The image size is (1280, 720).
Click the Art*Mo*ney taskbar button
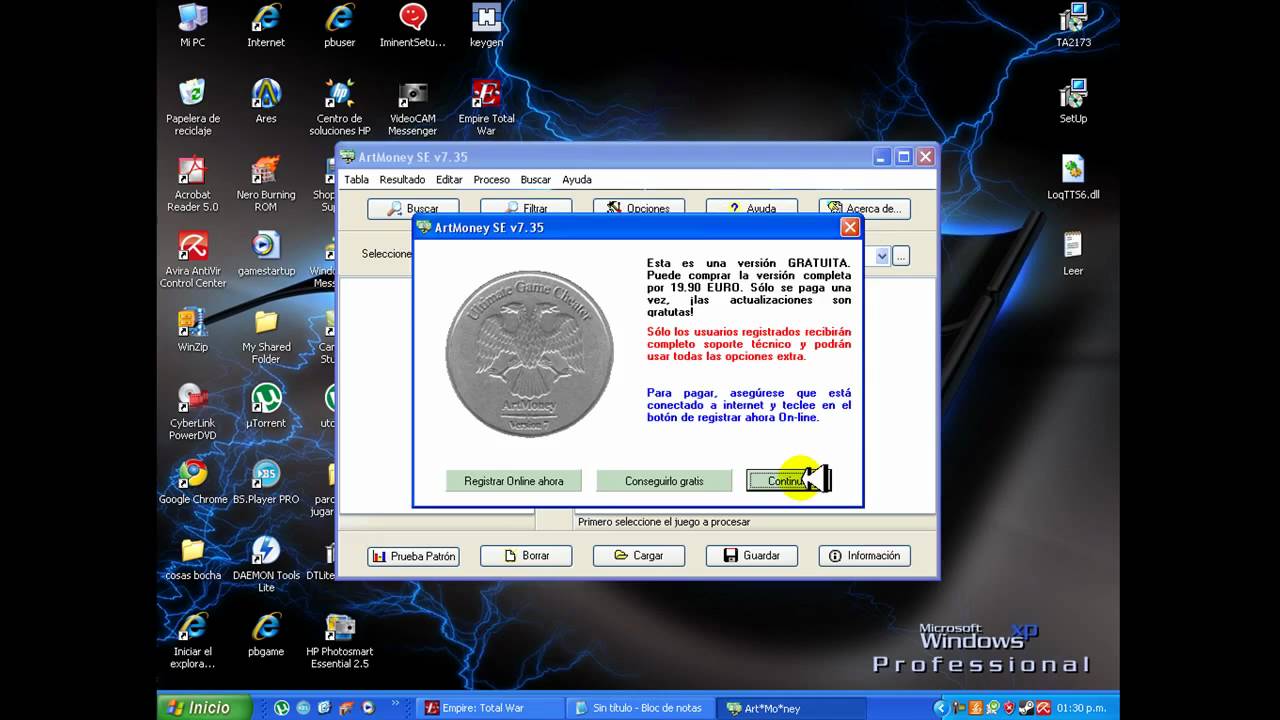click(790, 708)
